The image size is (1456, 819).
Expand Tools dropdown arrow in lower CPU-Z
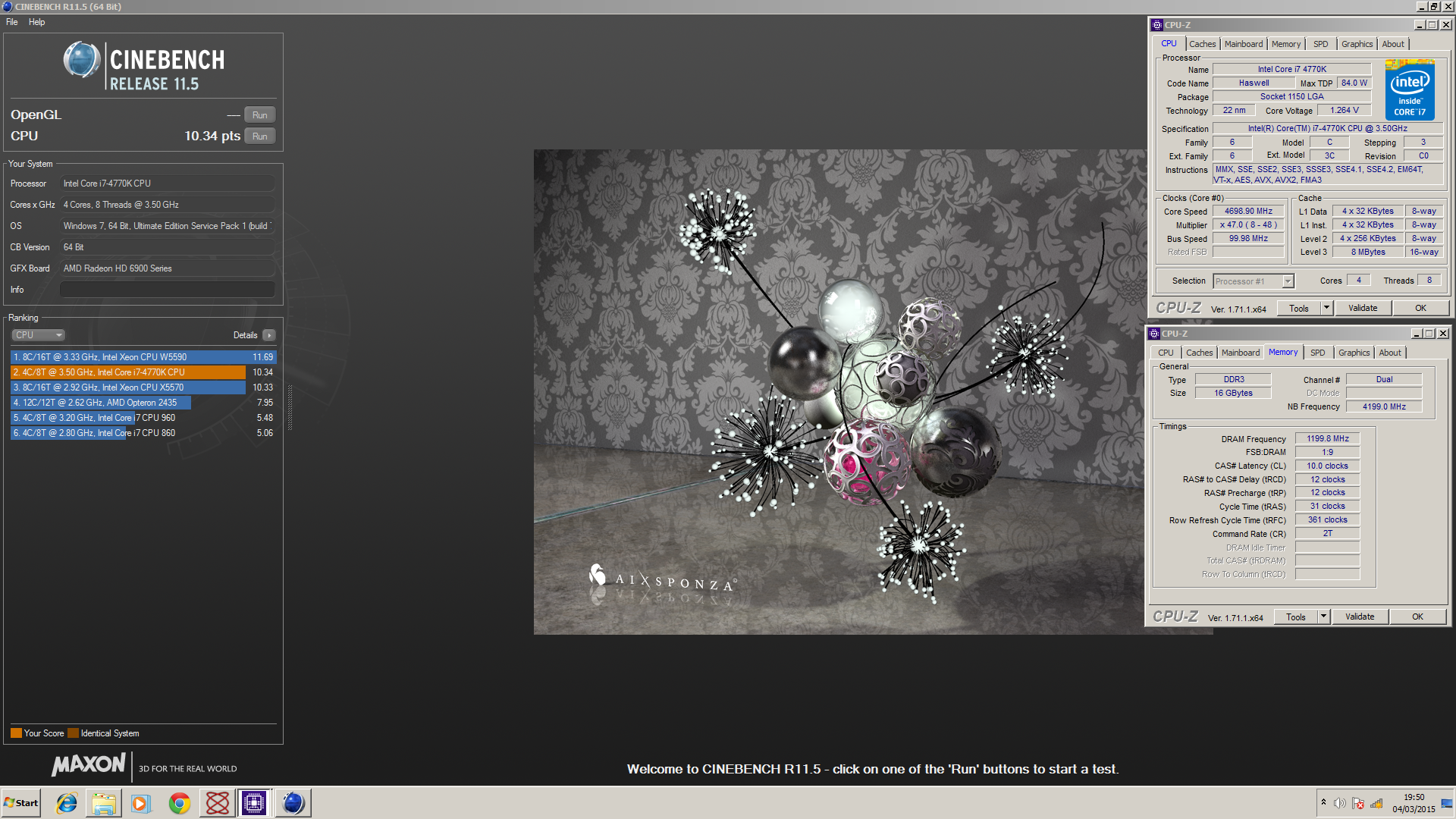[1323, 617]
